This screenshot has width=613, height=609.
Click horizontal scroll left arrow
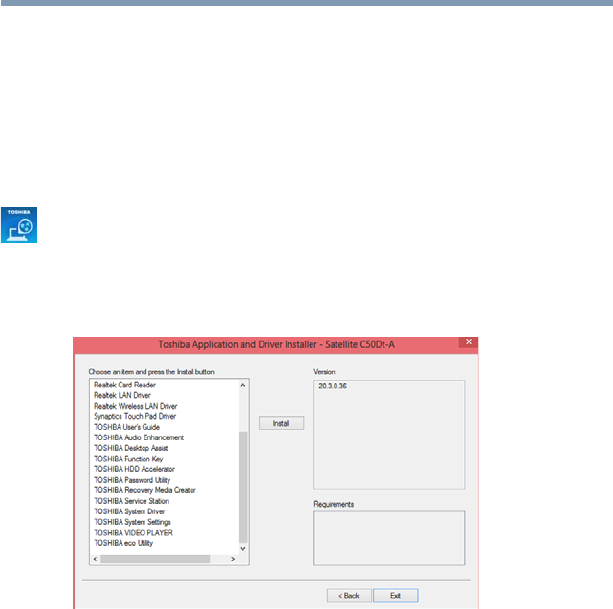point(95,559)
